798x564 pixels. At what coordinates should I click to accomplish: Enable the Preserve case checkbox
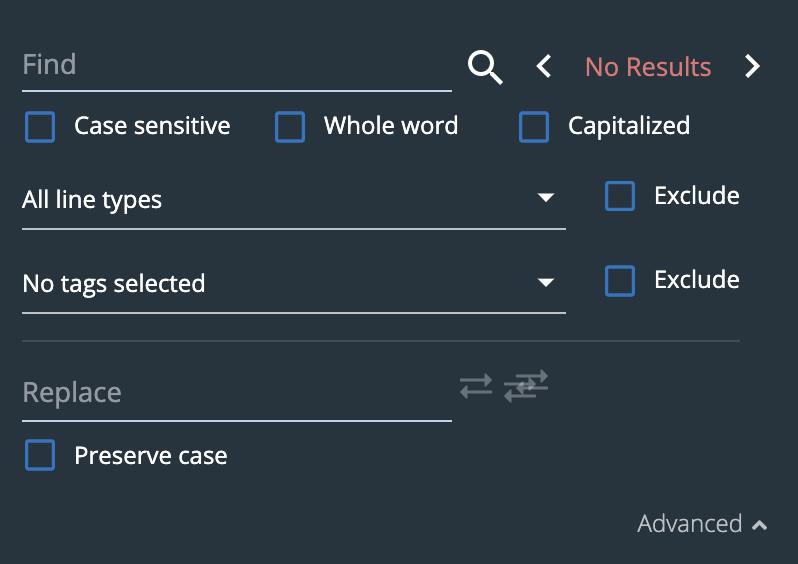[x=40, y=455]
